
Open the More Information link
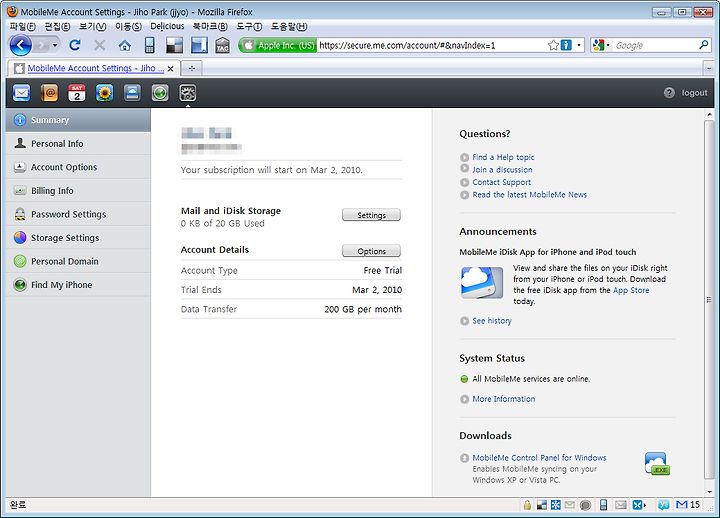504,399
